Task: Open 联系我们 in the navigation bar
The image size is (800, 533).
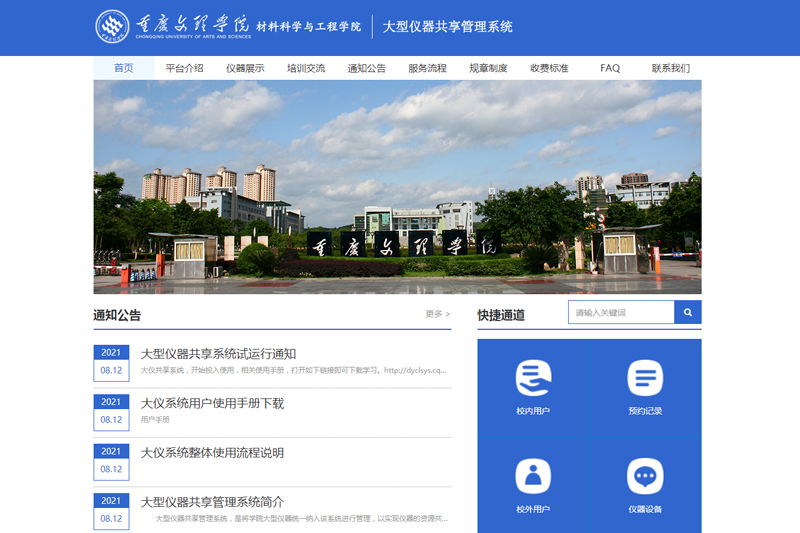Action: click(670, 68)
